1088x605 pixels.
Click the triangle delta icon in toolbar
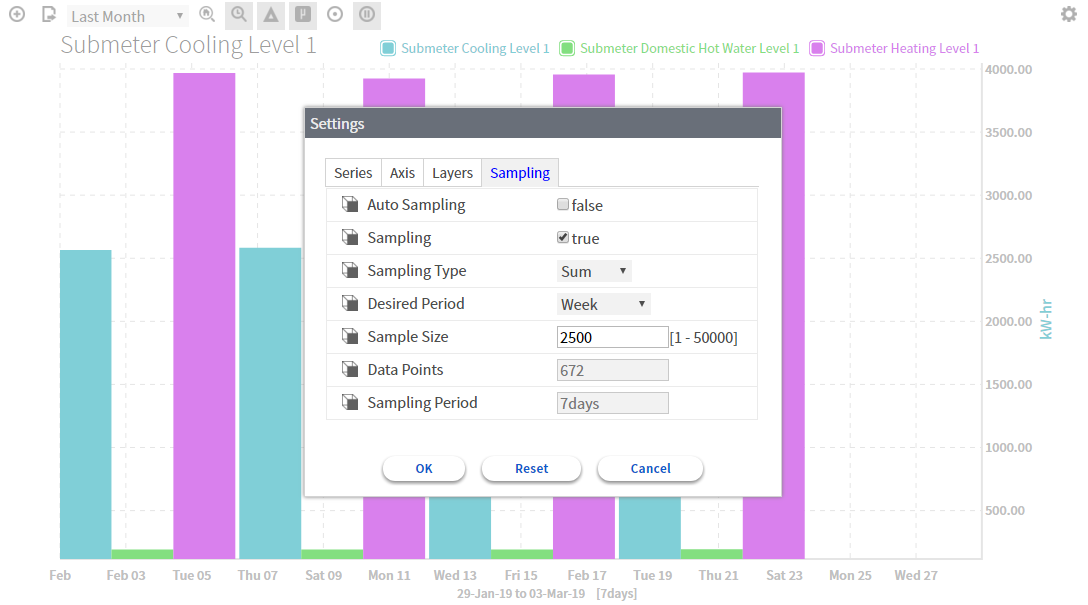coord(270,15)
